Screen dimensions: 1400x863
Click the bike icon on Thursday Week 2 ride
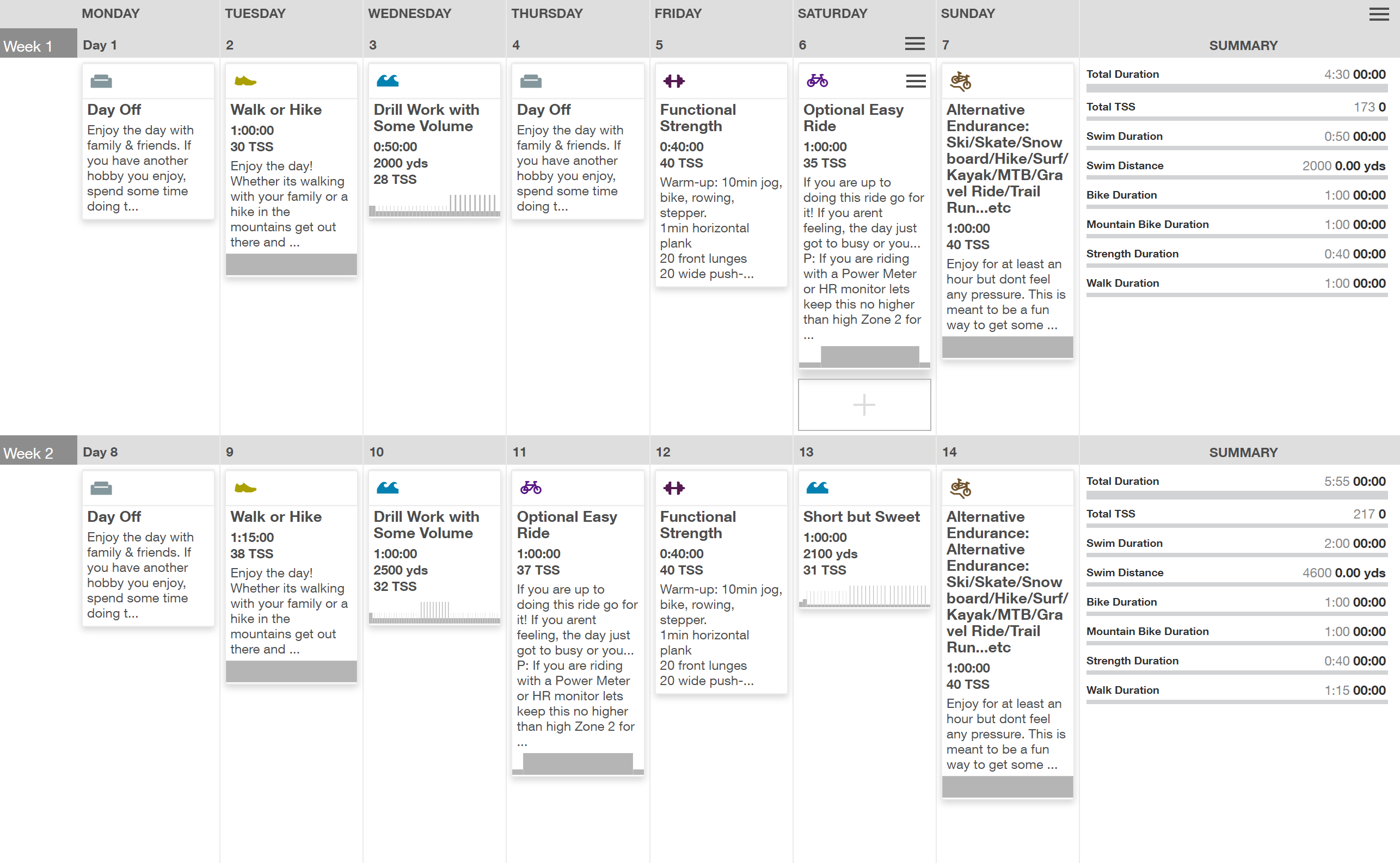click(530, 488)
